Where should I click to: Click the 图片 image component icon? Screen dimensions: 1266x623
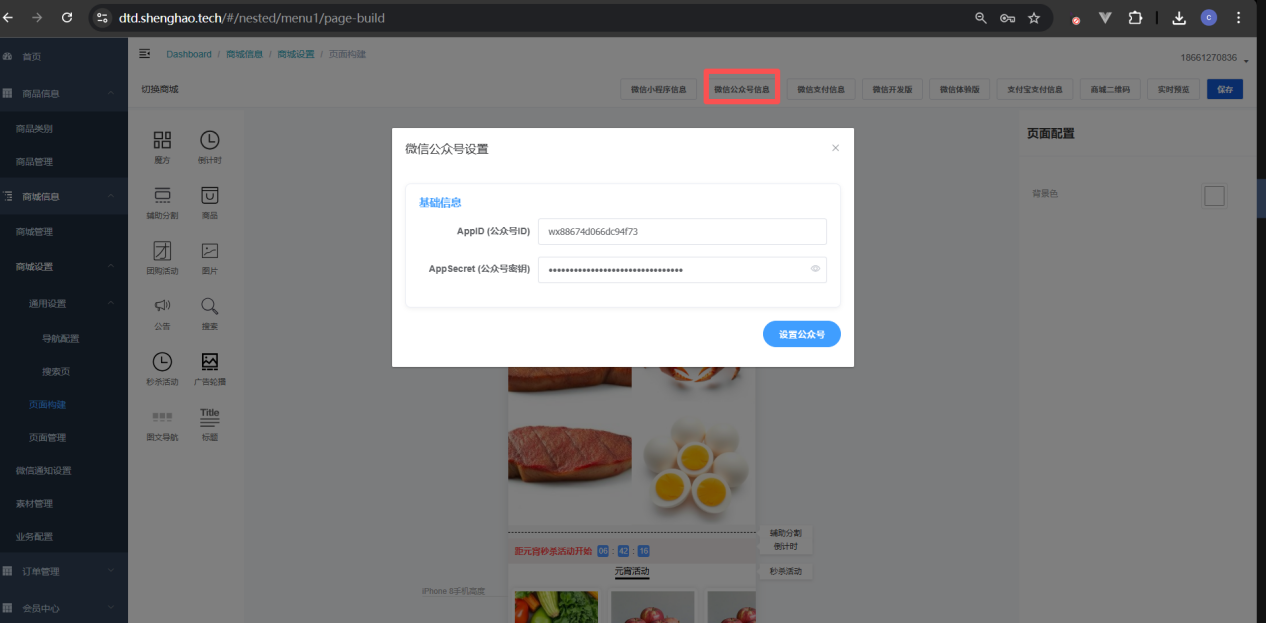click(x=209, y=251)
